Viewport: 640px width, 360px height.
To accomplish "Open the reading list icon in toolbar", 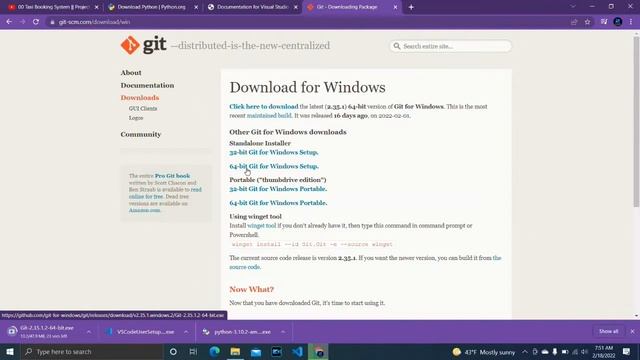I will [604, 22].
